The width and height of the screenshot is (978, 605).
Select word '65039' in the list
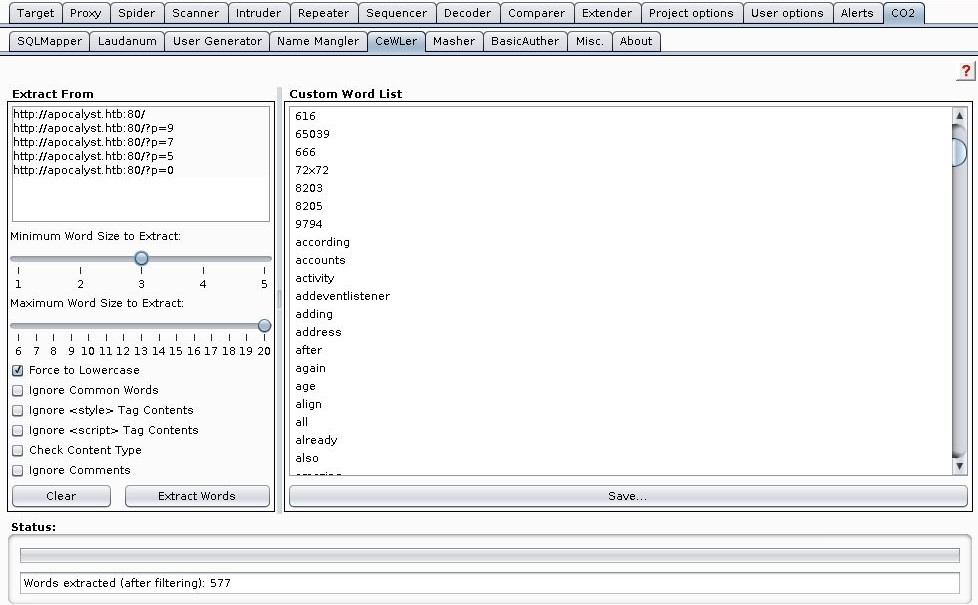tap(312, 134)
